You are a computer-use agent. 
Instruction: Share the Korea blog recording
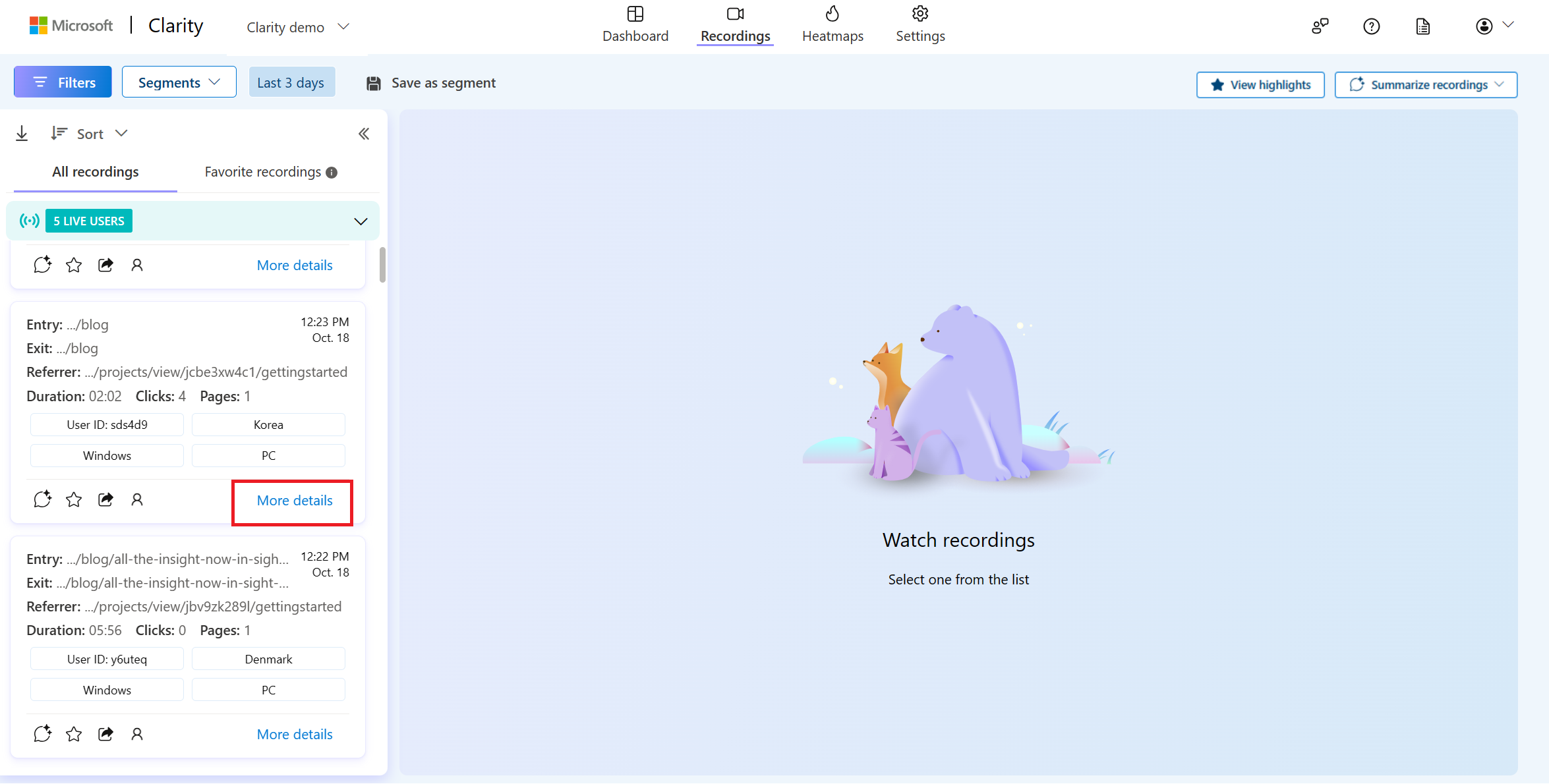[x=105, y=500]
